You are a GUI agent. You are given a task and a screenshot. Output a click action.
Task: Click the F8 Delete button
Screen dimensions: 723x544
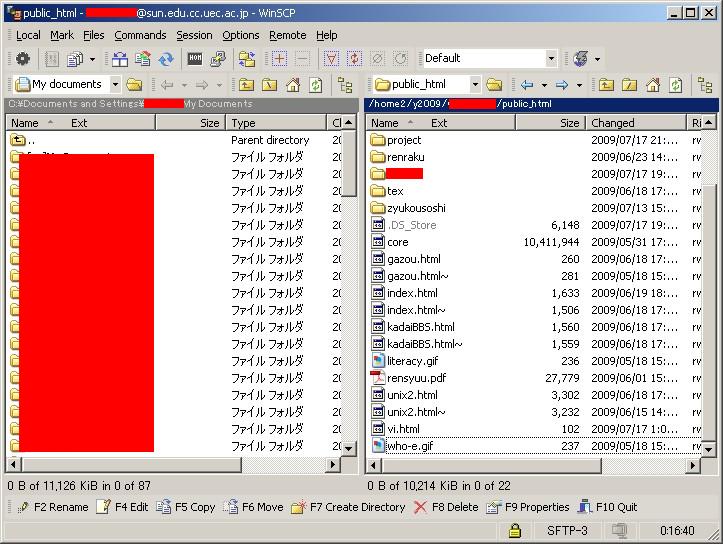click(x=446, y=507)
